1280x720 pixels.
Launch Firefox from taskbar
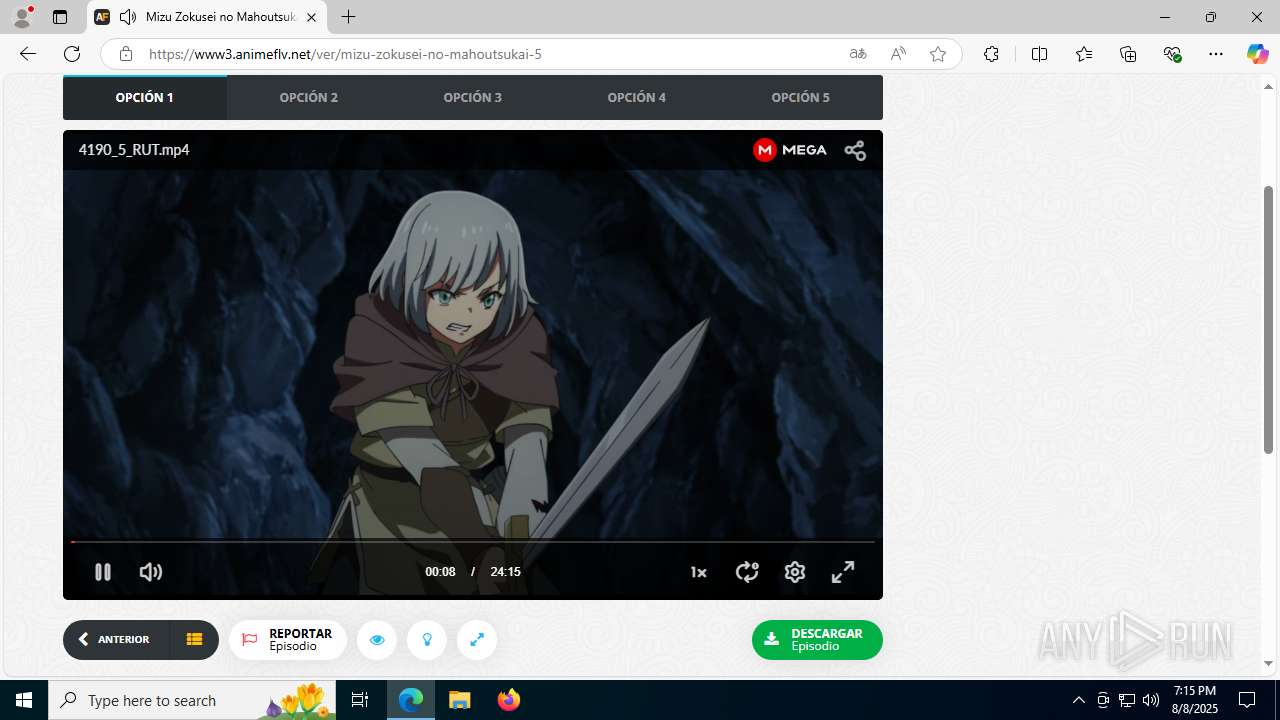coord(508,700)
